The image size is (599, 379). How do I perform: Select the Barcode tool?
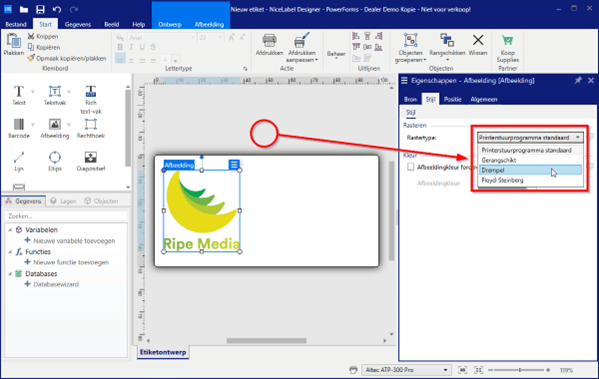(x=19, y=128)
